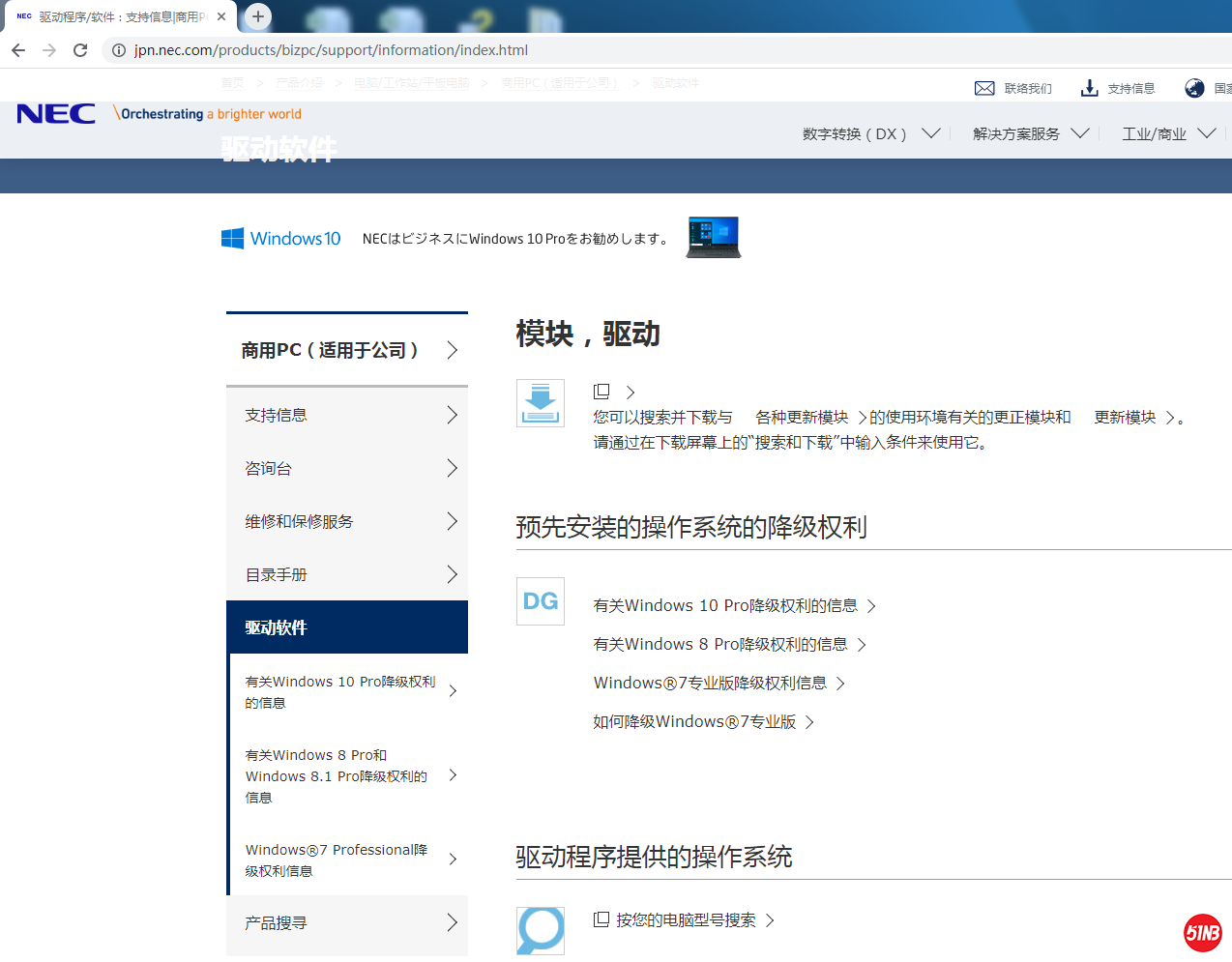
Task: Click the DG downgrade rights icon
Action: pos(541,601)
